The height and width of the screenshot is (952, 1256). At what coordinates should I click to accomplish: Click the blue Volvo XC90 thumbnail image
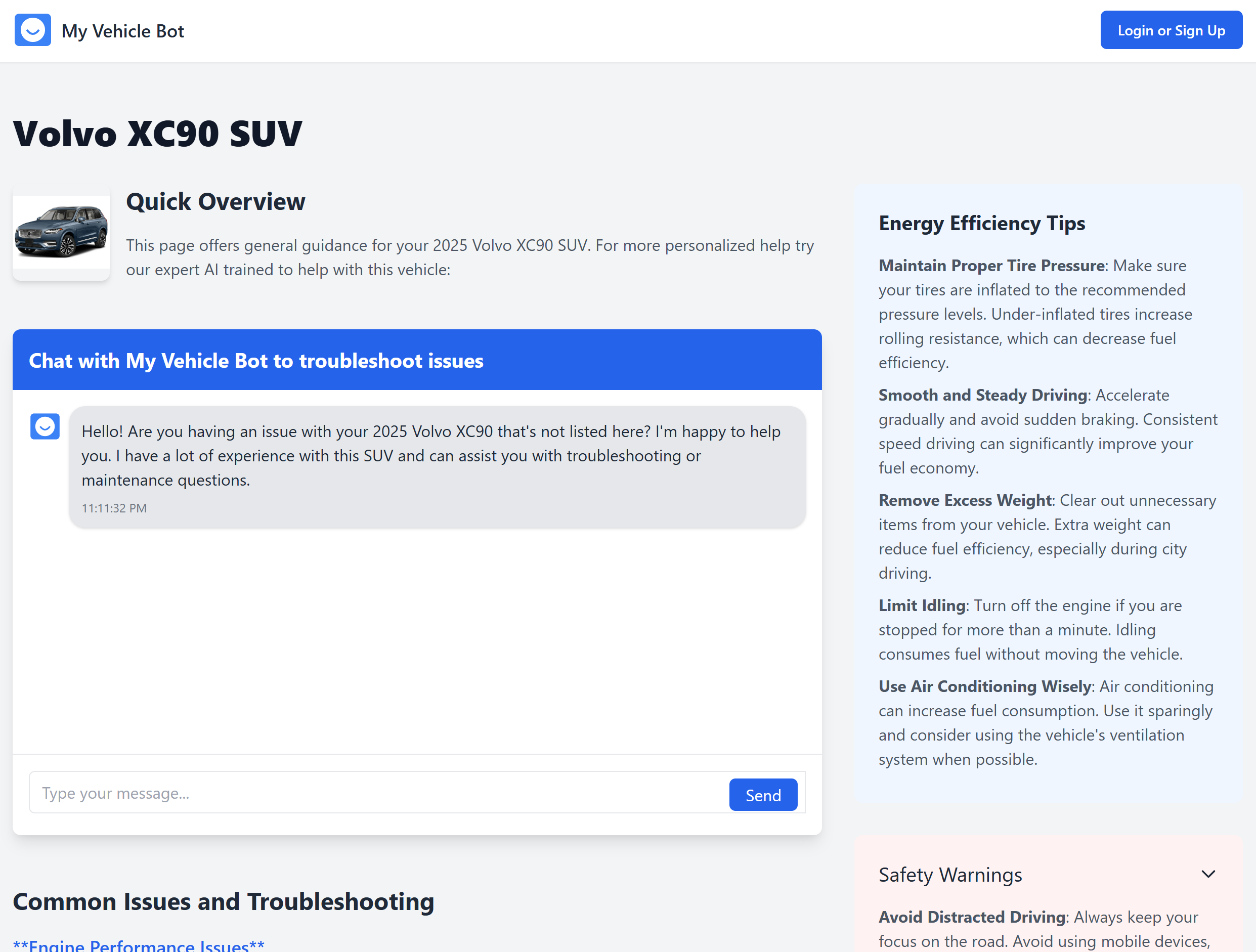[x=61, y=232]
